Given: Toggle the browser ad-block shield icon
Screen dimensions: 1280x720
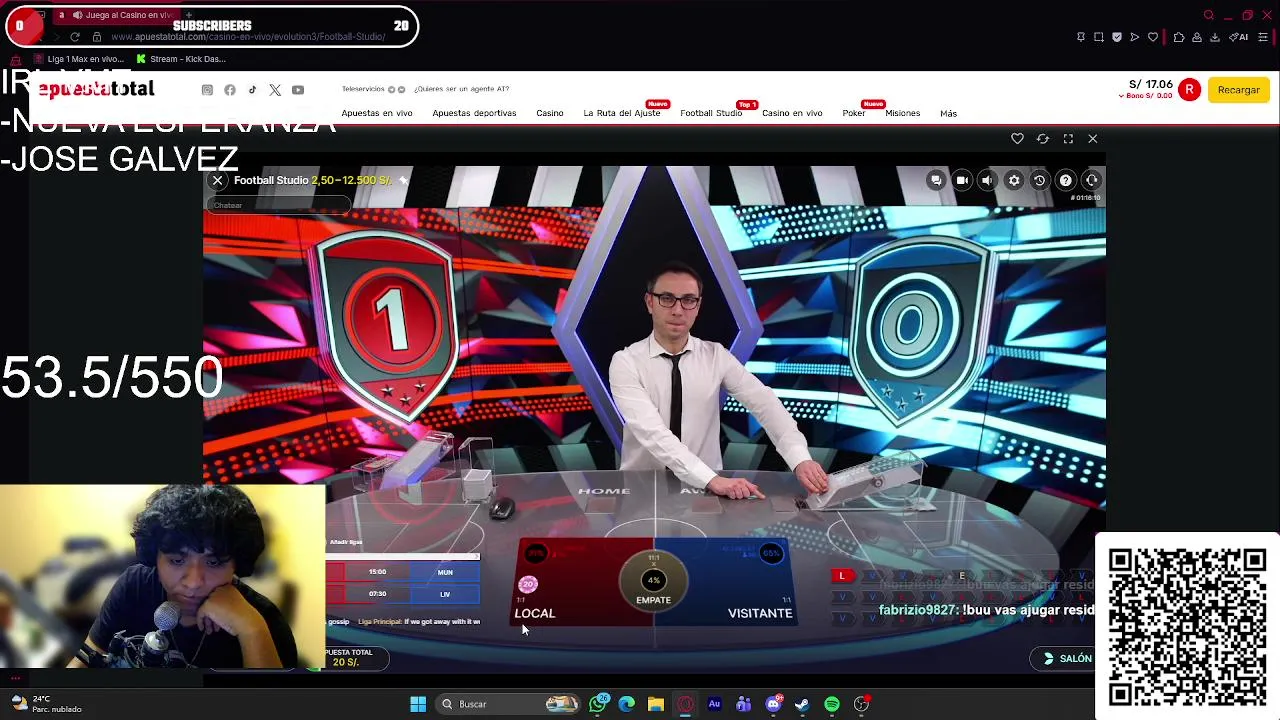Looking at the screenshot, I should click(1117, 37).
